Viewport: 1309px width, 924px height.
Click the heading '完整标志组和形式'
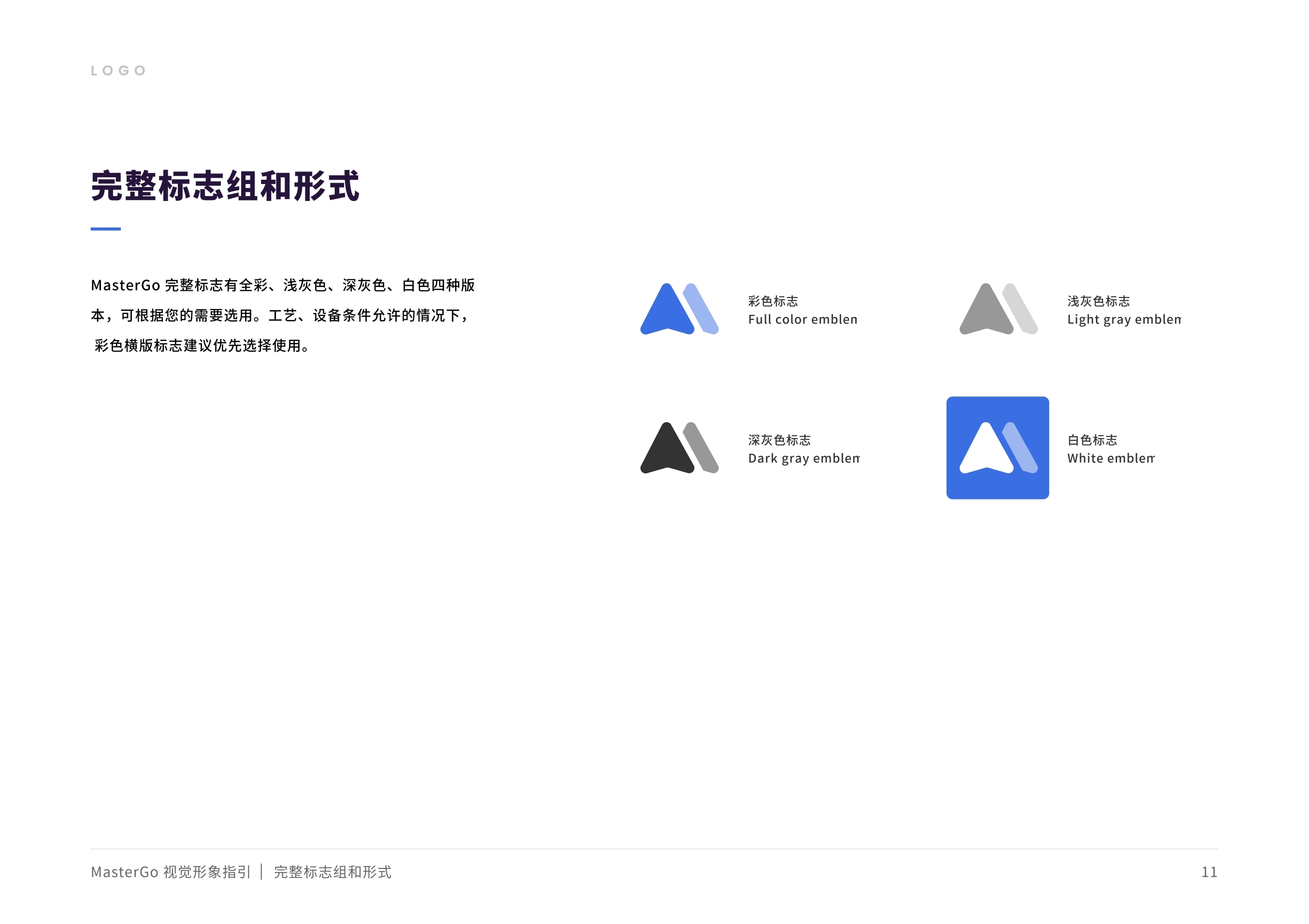point(225,186)
